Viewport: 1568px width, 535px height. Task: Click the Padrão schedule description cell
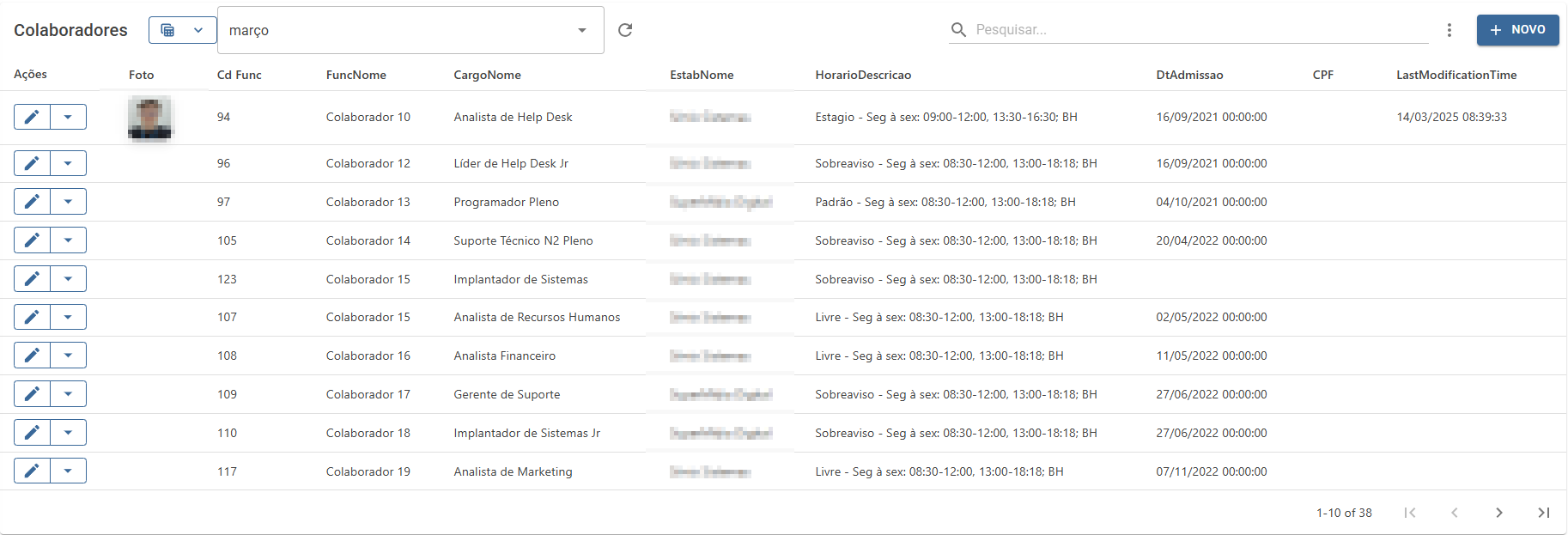[x=945, y=202]
